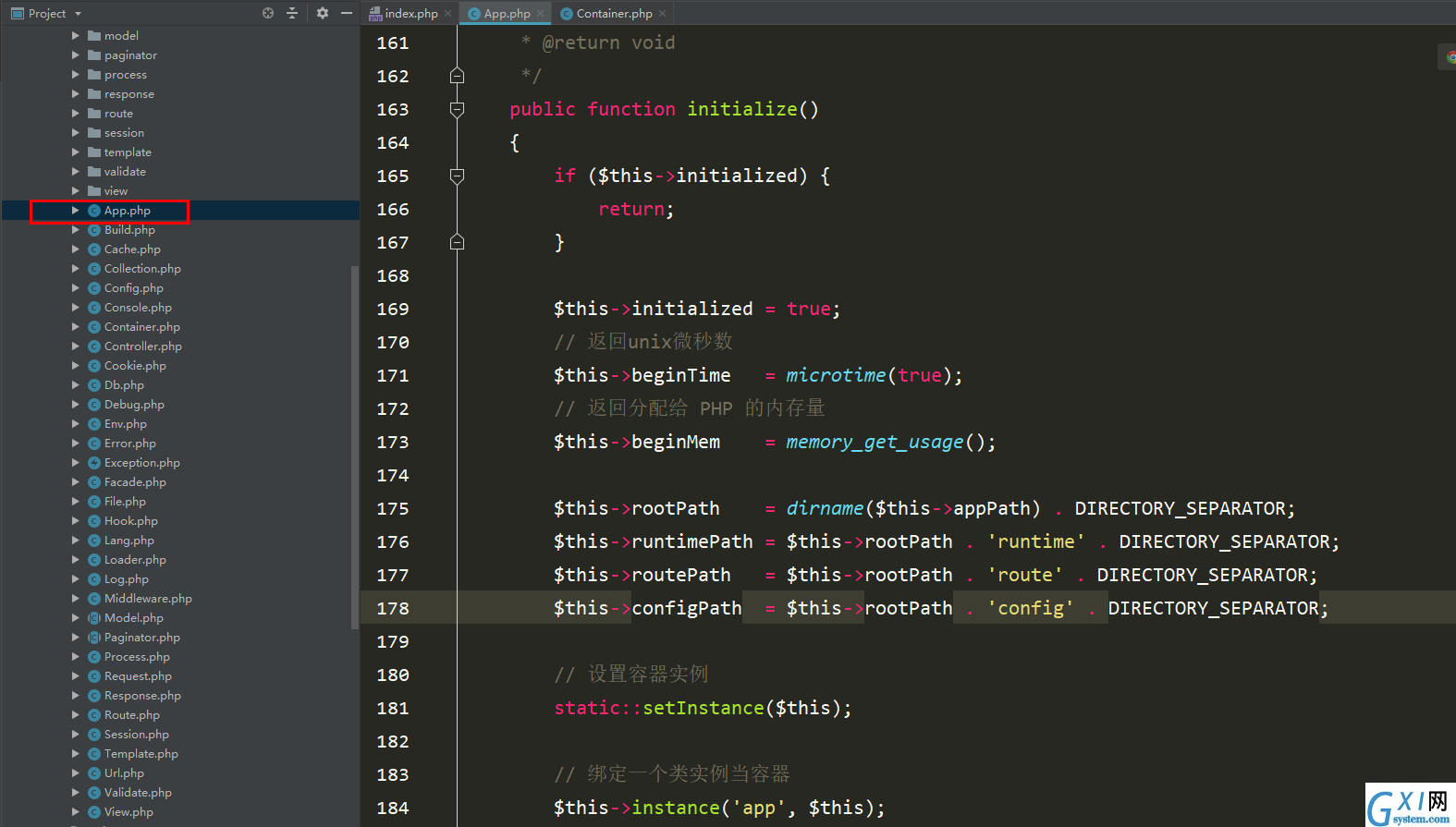The image size is (1456, 827).
Task: Click the Config.php class icon
Action: (x=94, y=288)
